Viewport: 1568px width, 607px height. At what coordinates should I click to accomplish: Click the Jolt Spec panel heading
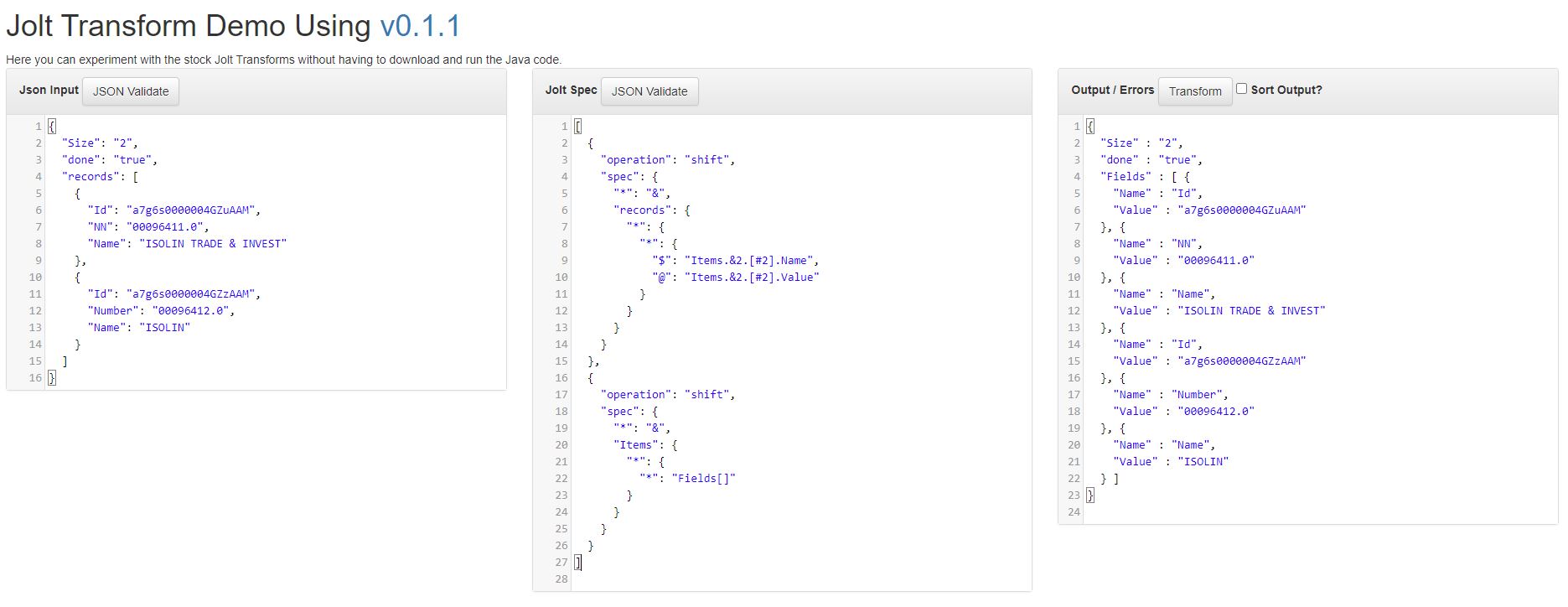click(x=571, y=90)
